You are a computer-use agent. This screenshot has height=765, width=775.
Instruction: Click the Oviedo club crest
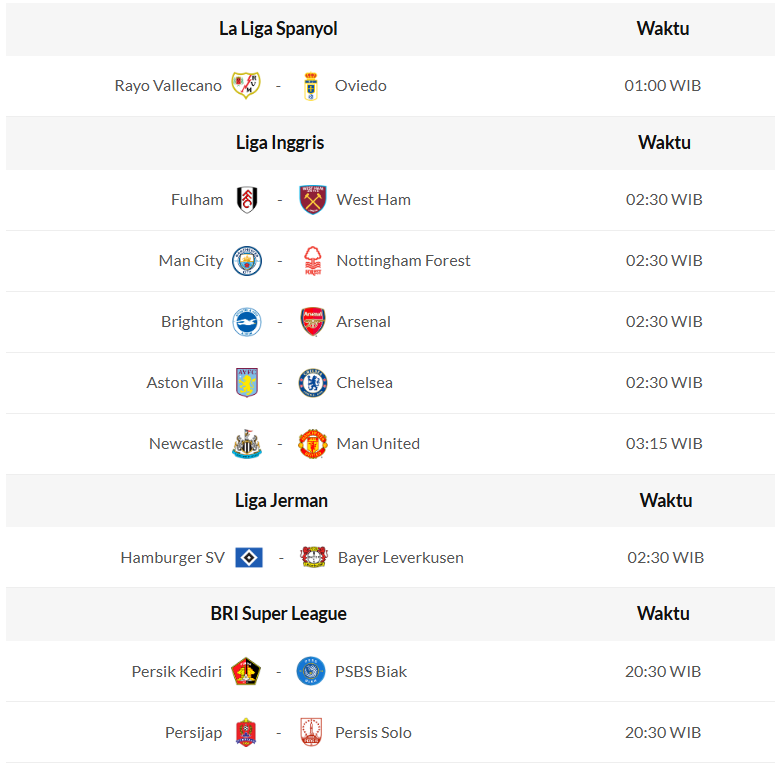coord(311,86)
